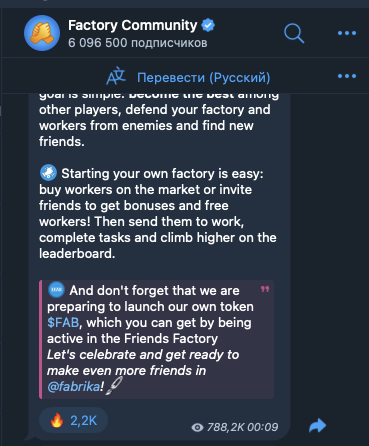Image resolution: width=369 pixels, height=446 pixels.
Task: Forward the message with share arrow
Action: click(317, 425)
